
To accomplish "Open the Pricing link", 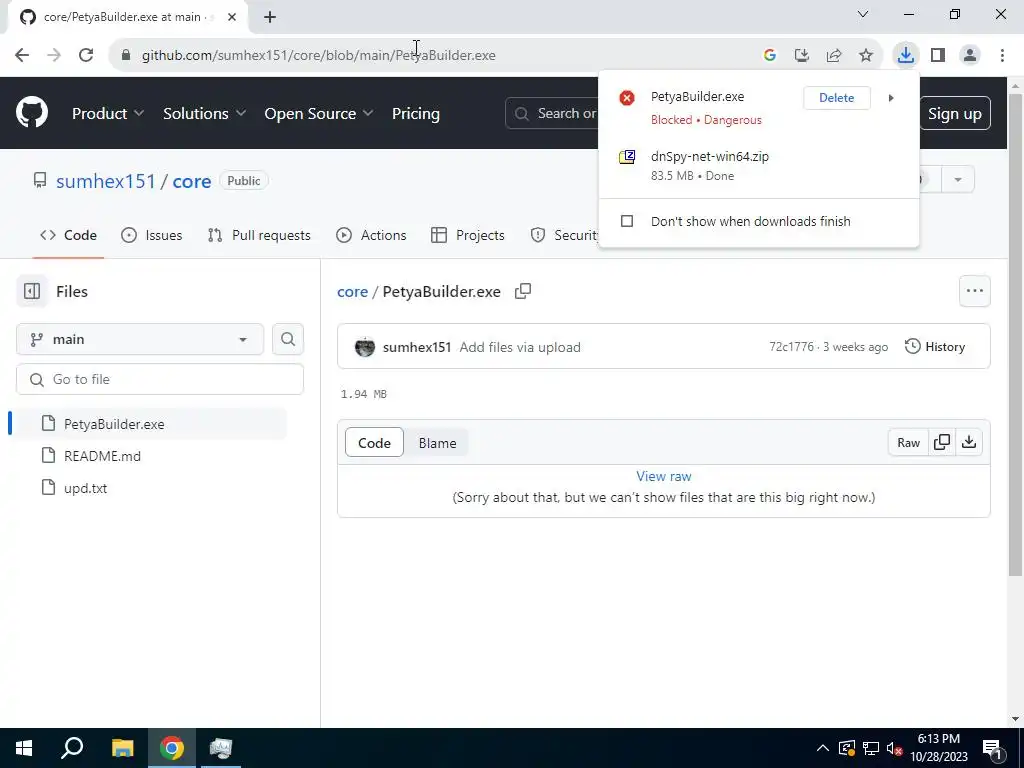I will [415, 114].
